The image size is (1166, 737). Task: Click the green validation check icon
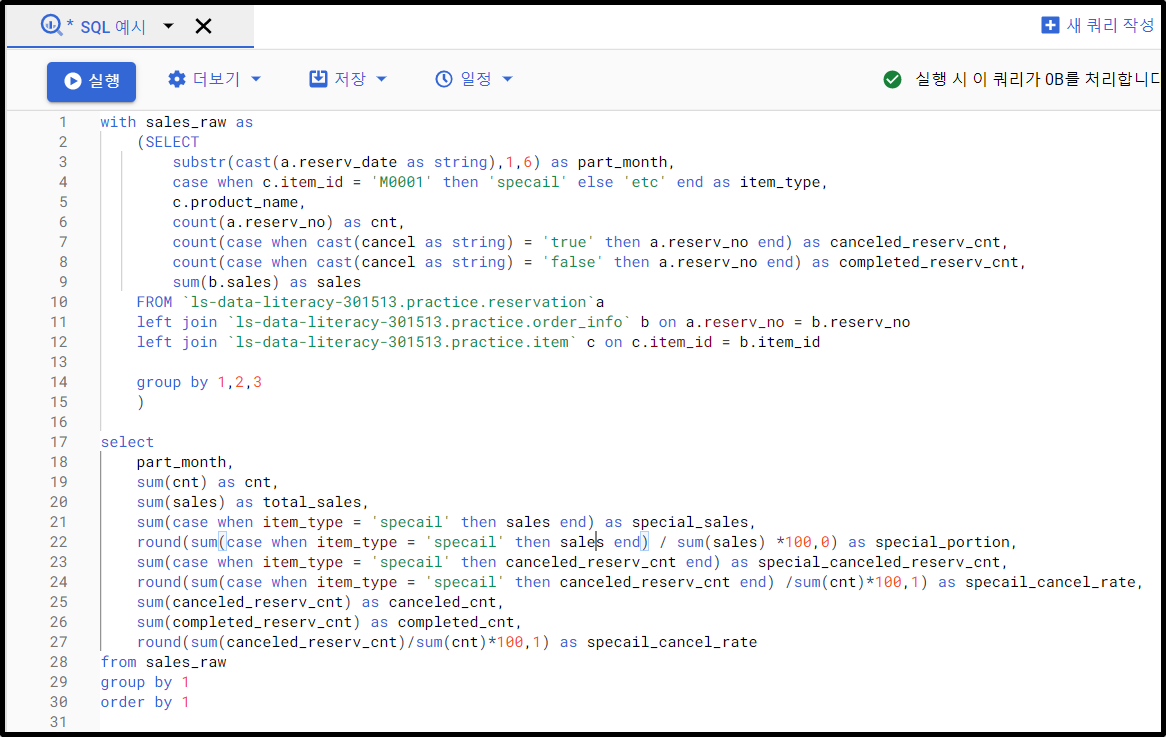coord(892,79)
